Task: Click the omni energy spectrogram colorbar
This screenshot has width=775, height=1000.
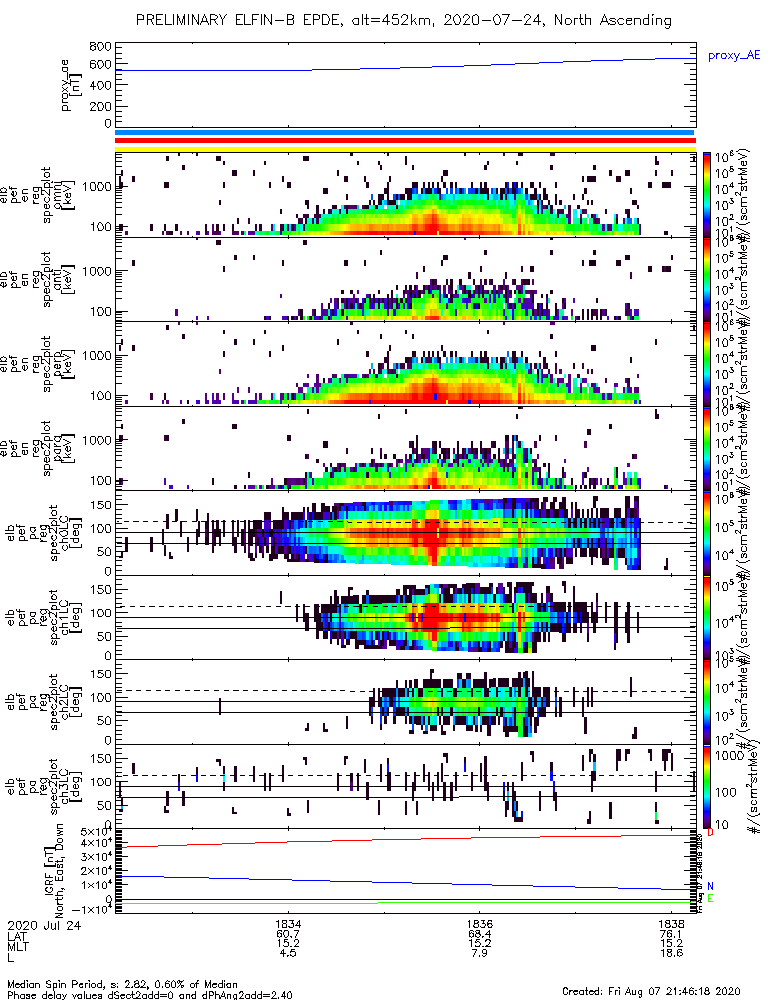Action: coord(707,195)
